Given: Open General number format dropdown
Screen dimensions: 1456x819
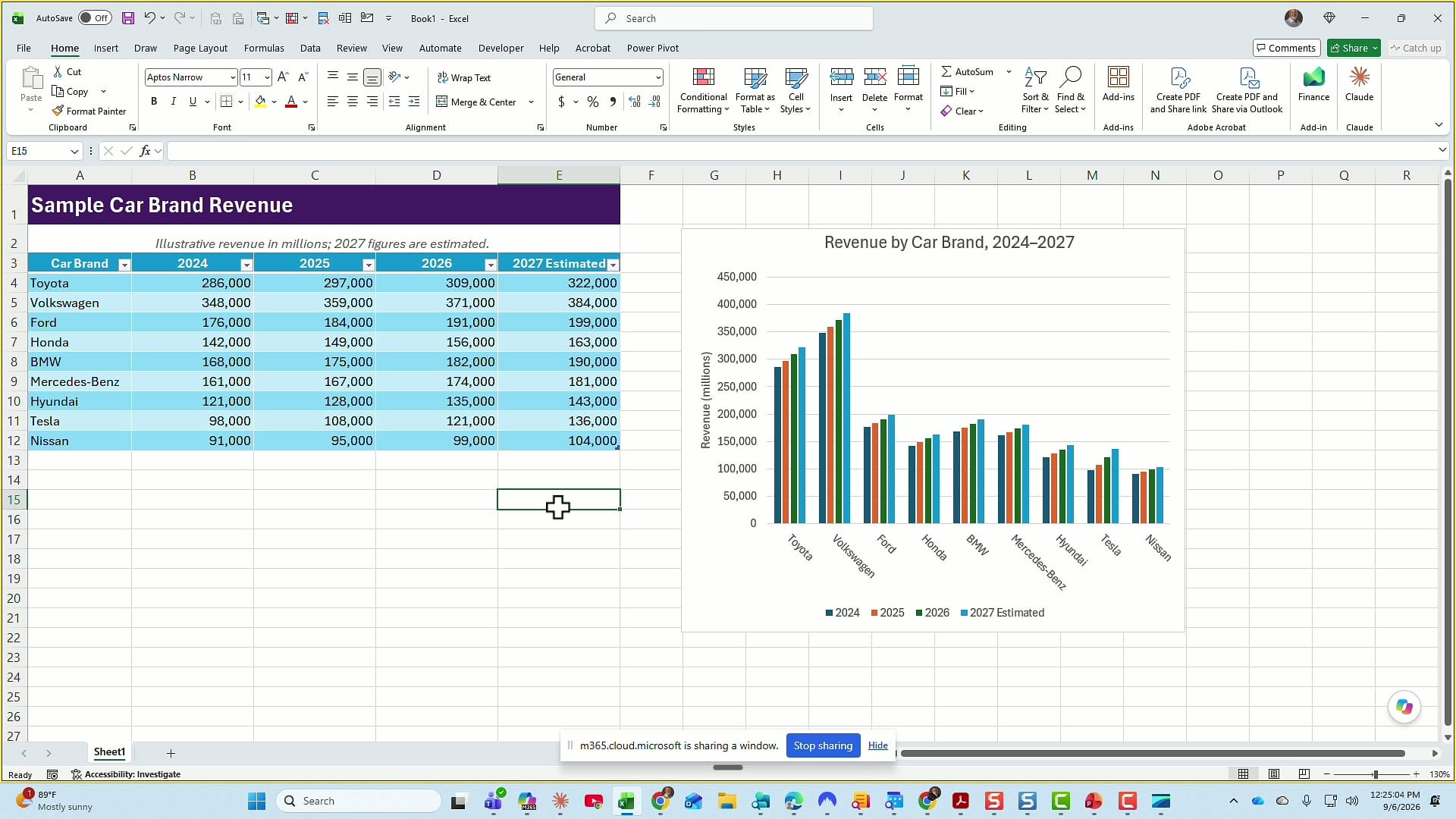Looking at the screenshot, I should (657, 77).
